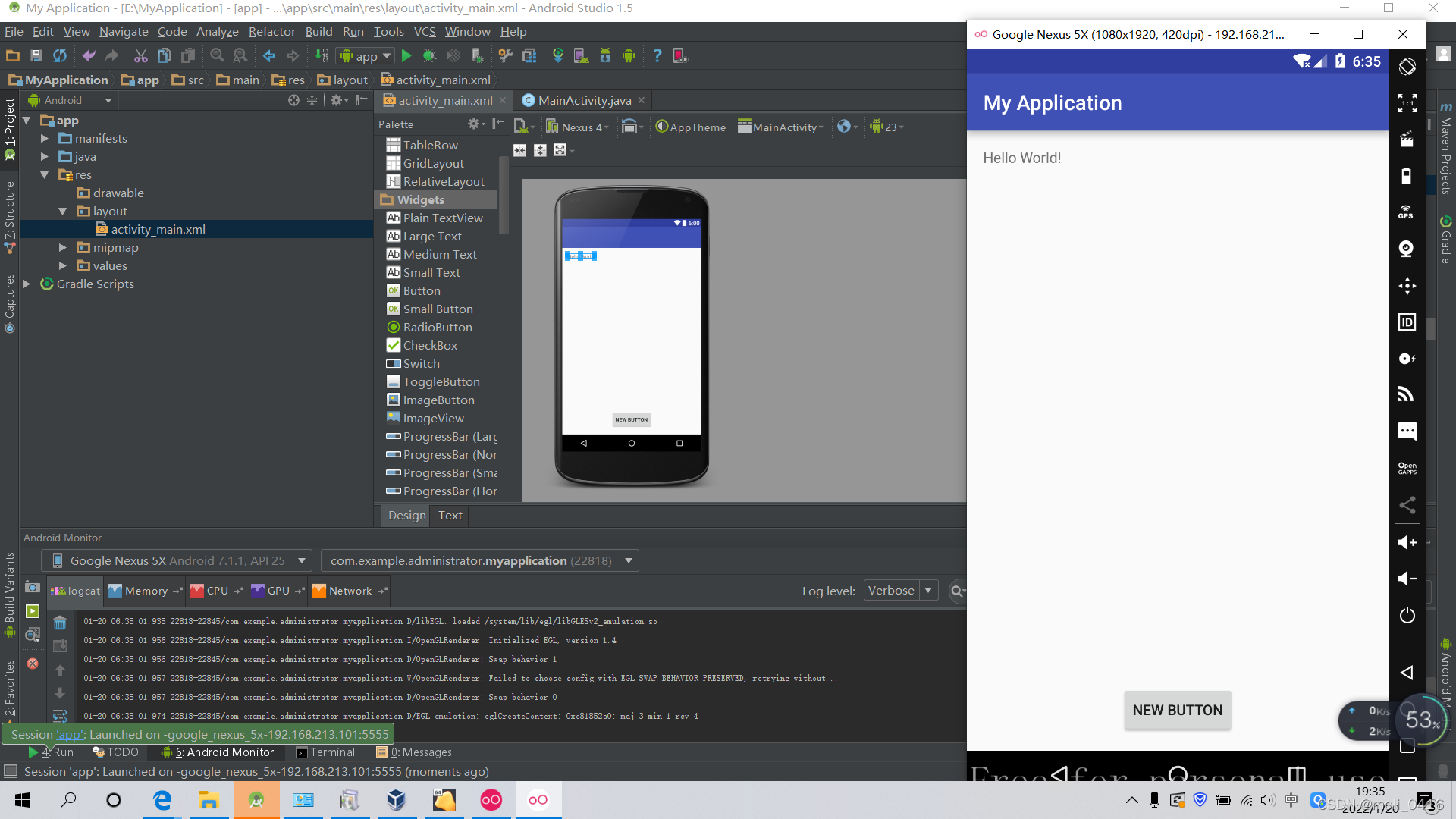This screenshot has height=819, width=1456.
Task: Switch to Text view of layout editor
Action: (450, 516)
